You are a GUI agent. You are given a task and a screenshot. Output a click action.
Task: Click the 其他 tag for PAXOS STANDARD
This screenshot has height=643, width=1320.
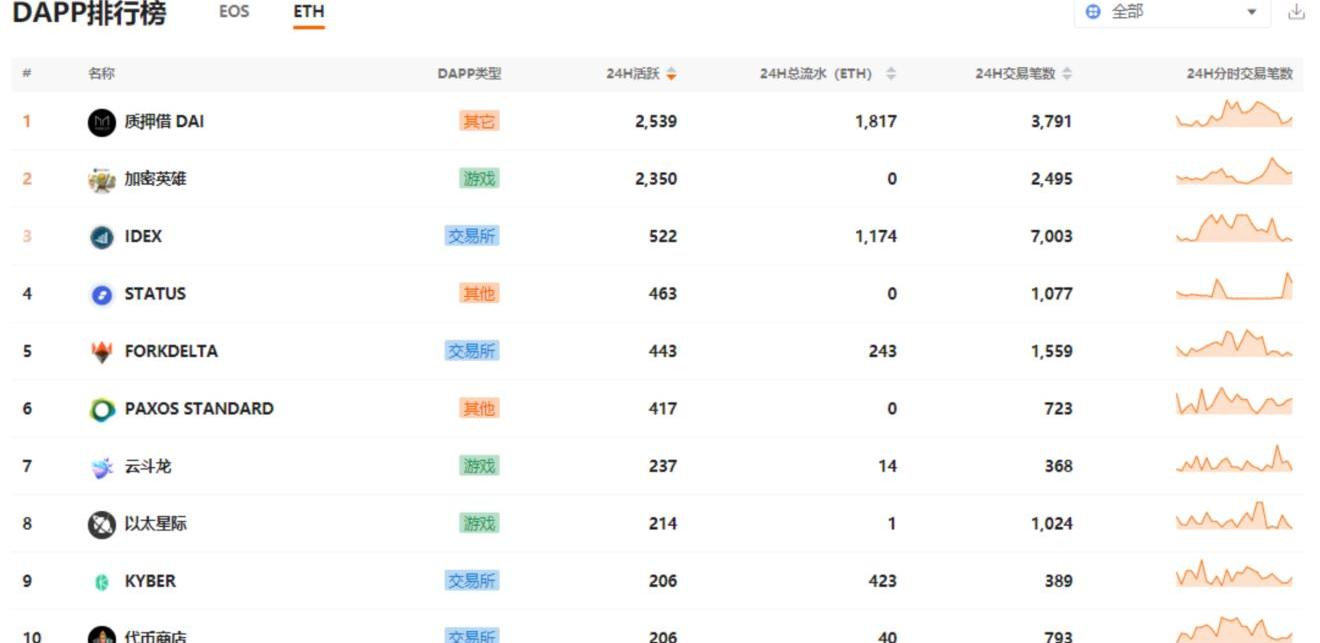pyautogui.click(x=479, y=408)
